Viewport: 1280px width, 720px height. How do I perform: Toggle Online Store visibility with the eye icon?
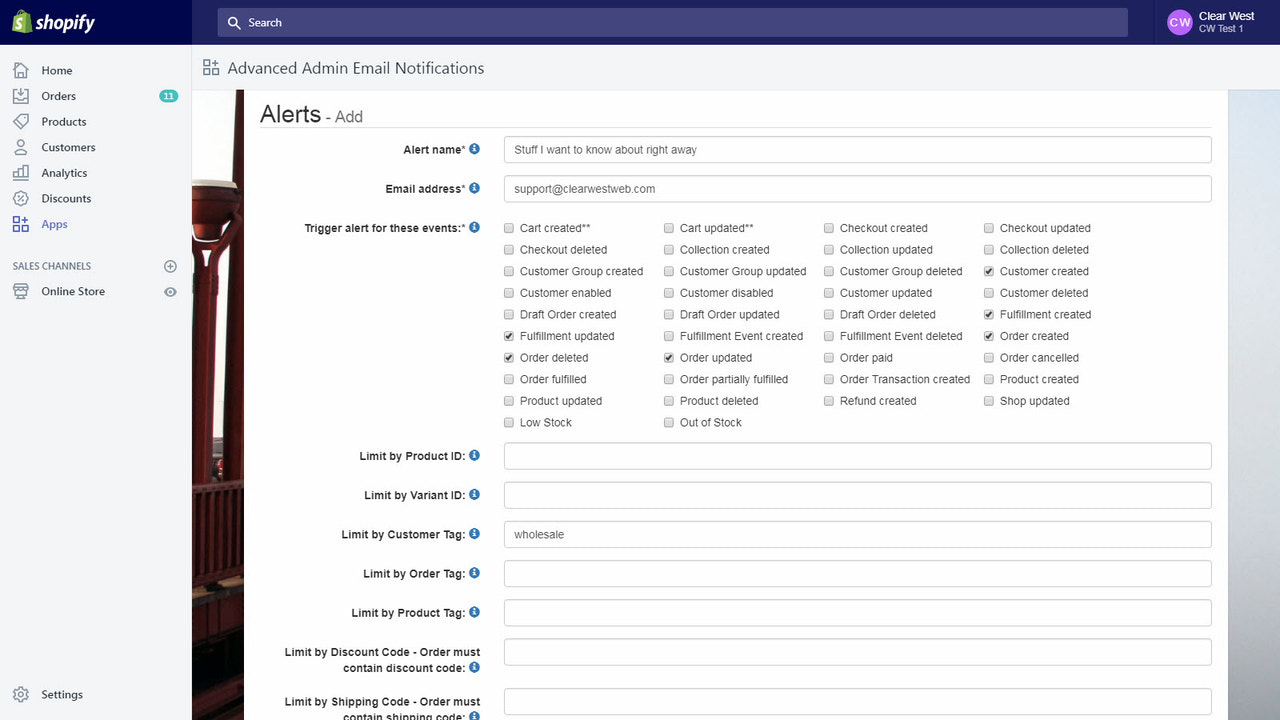[x=170, y=291]
